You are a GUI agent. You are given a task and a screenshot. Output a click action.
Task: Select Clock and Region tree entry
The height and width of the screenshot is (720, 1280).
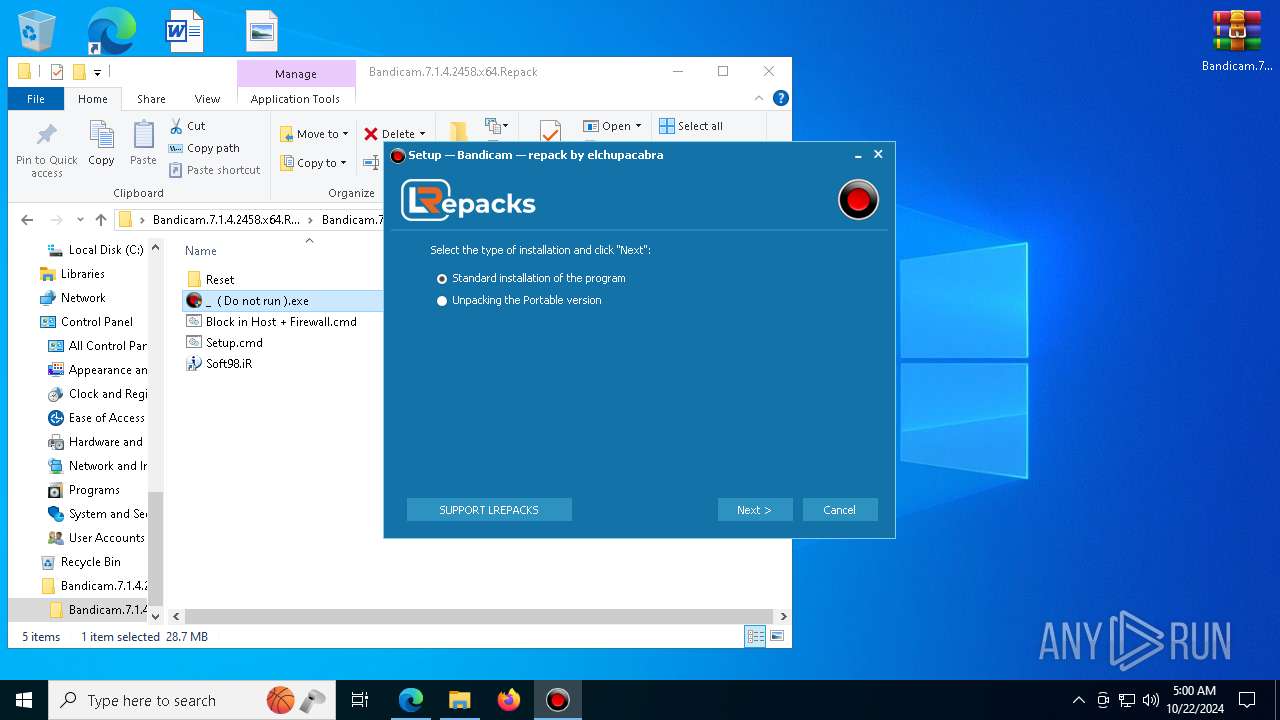[97, 394]
